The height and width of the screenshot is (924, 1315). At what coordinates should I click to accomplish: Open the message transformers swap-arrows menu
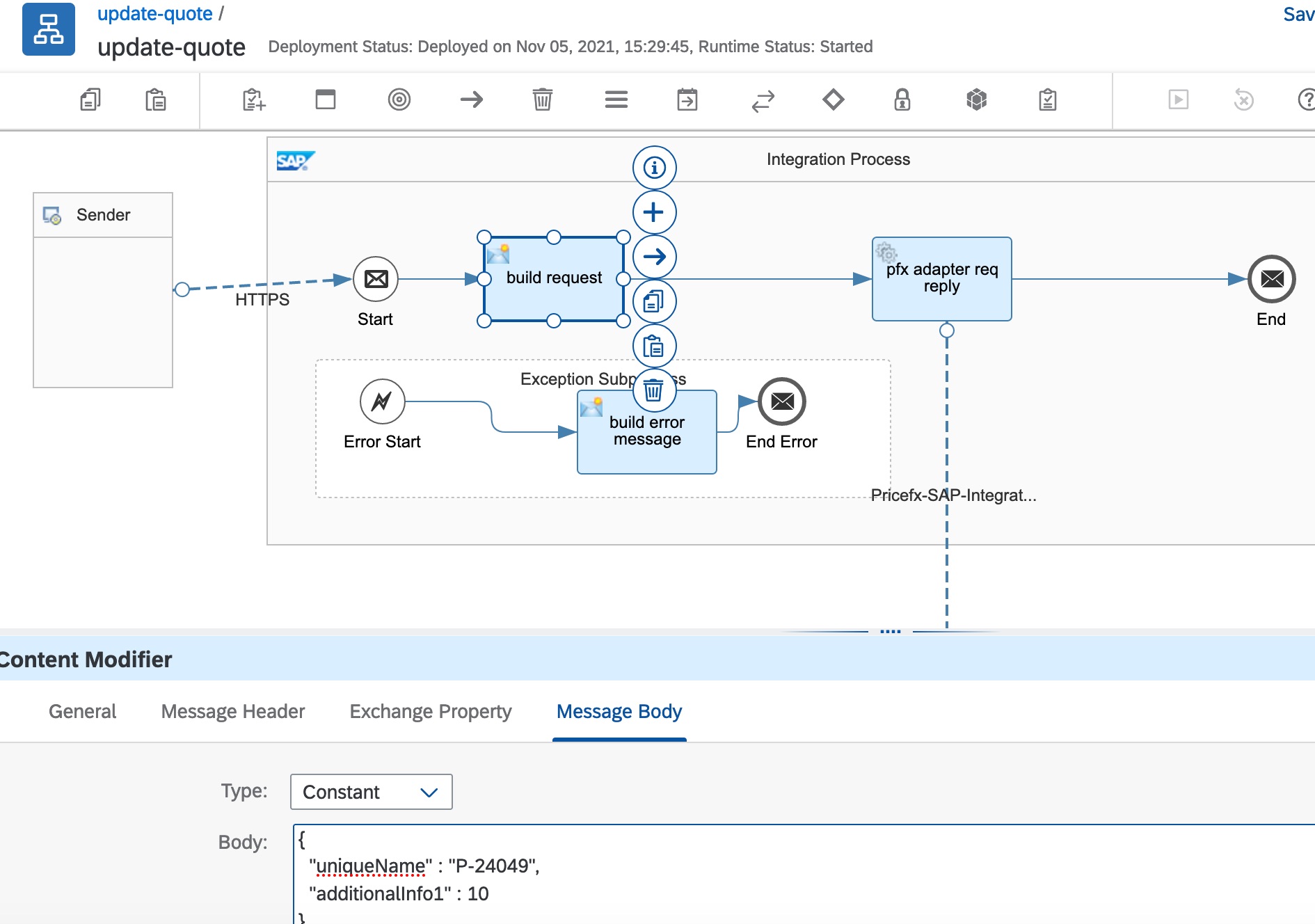click(x=763, y=101)
